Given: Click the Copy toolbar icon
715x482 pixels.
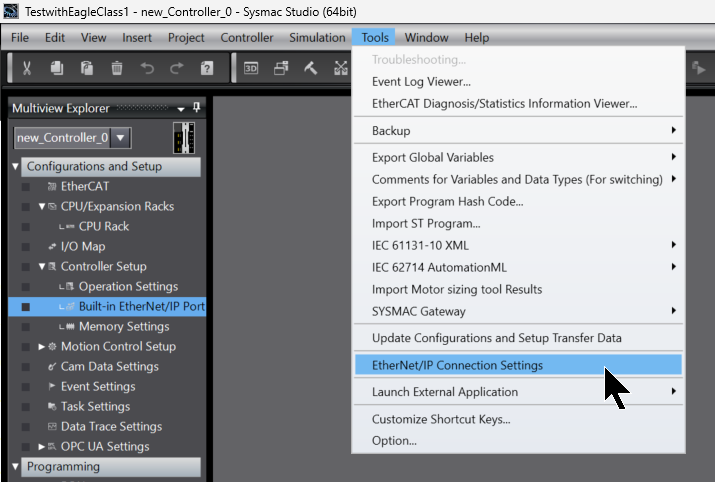Looking at the screenshot, I should pyautogui.click(x=57, y=68).
